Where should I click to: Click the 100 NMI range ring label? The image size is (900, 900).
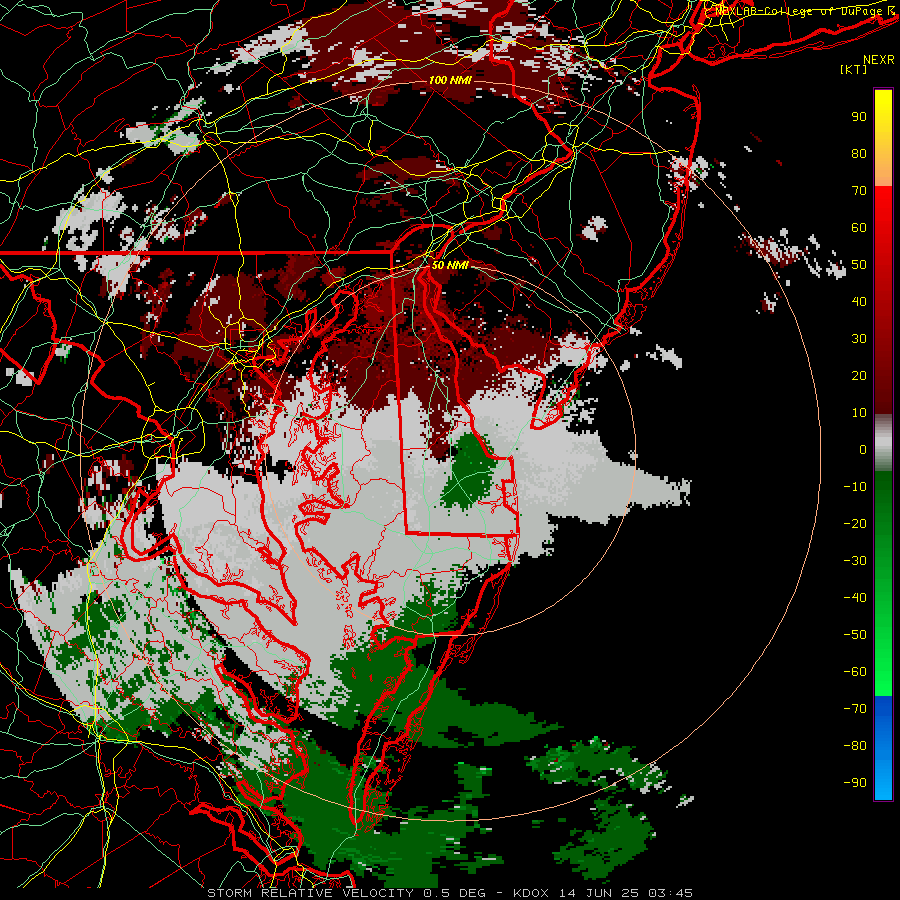click(x=450, y=80)
